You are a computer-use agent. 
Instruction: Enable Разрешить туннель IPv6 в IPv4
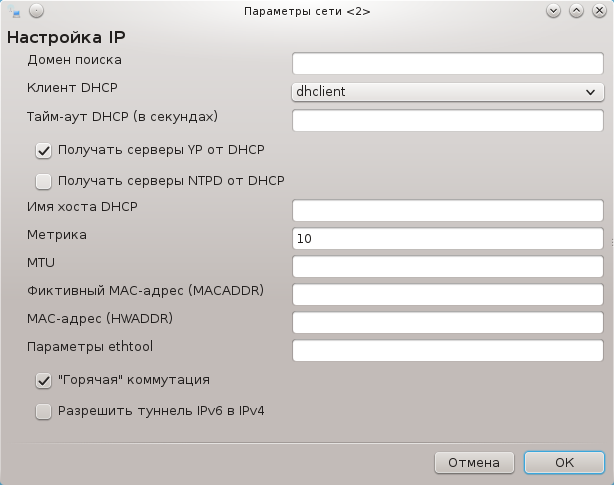point(43,412)
